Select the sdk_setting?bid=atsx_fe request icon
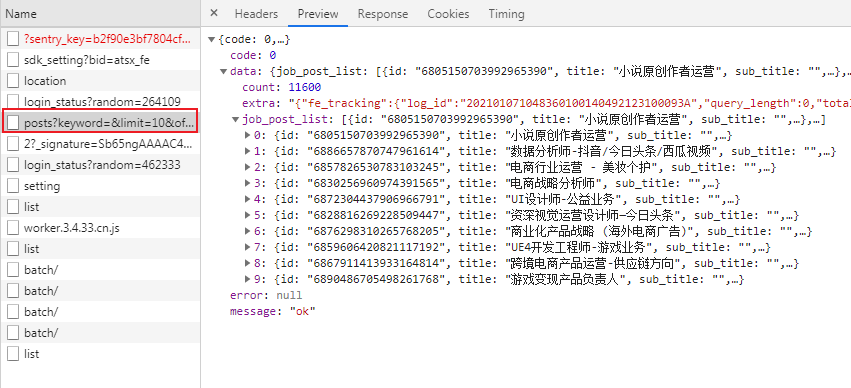 click(13, 60)
